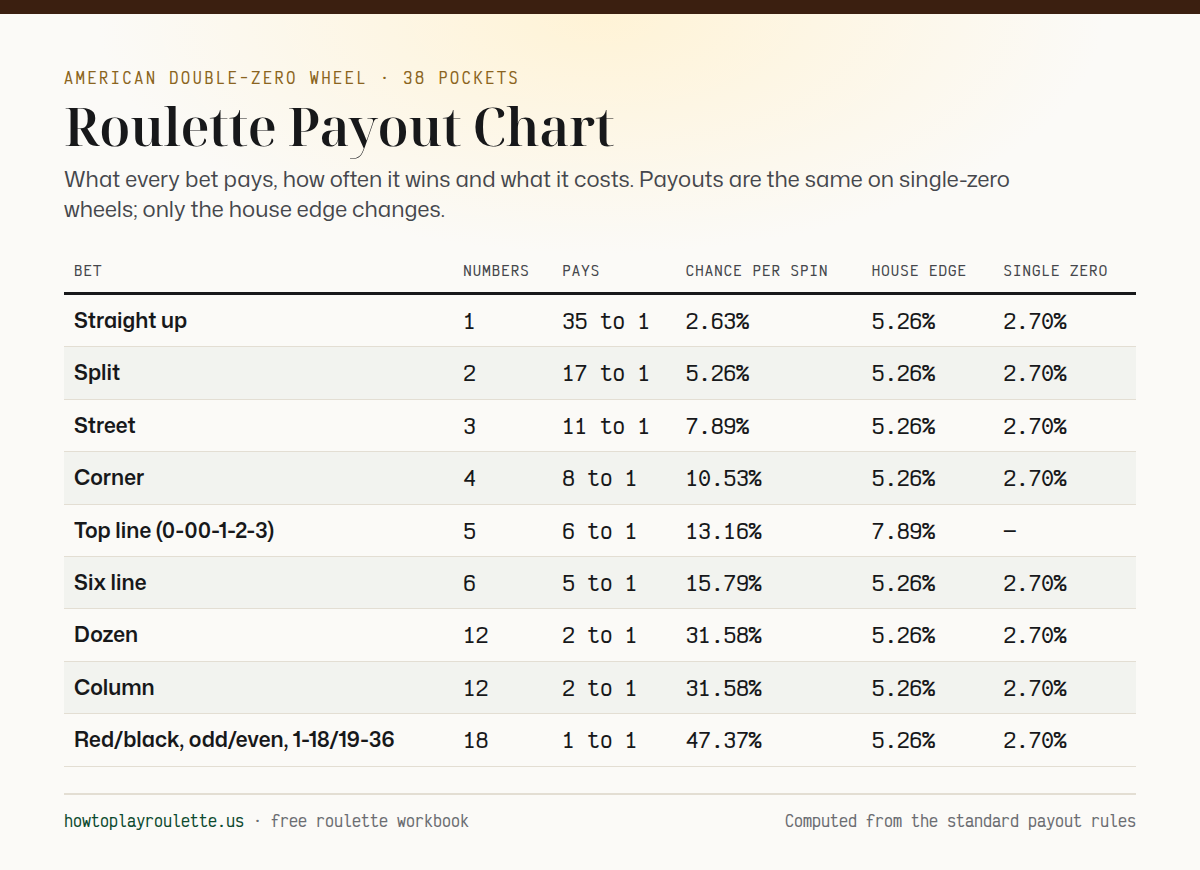This screenshot has width=1200, height=870.
Task: Click the Six line 5.26% house edge
Action: (x=903, y=583)
